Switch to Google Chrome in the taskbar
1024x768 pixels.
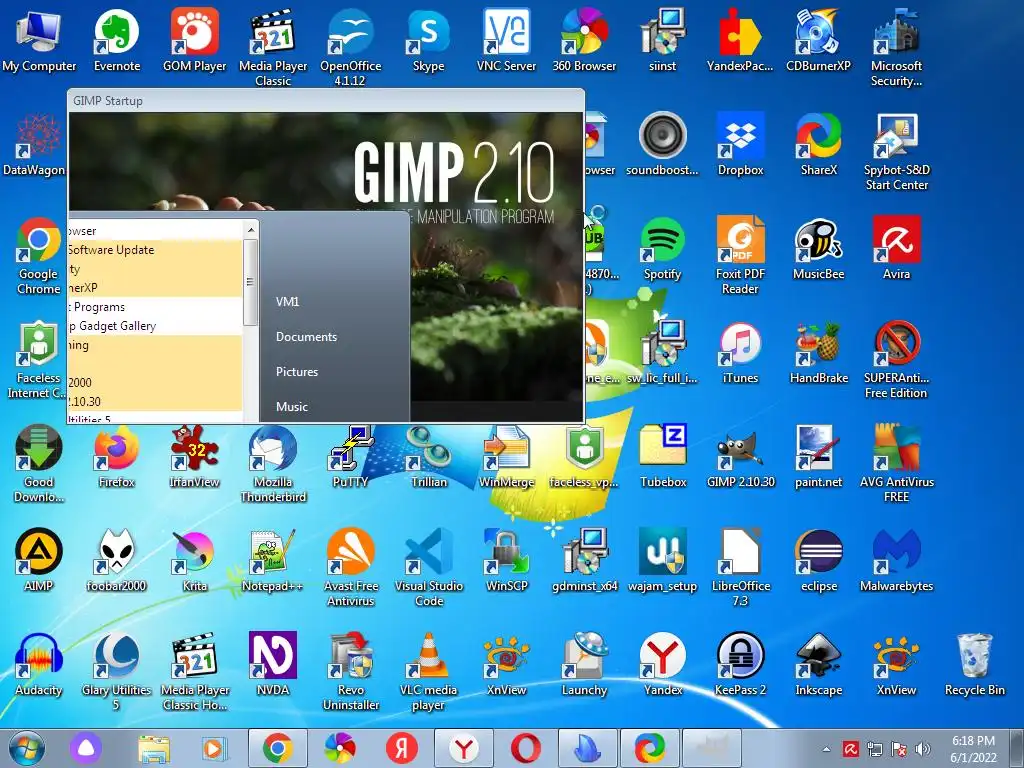(278, 748)
